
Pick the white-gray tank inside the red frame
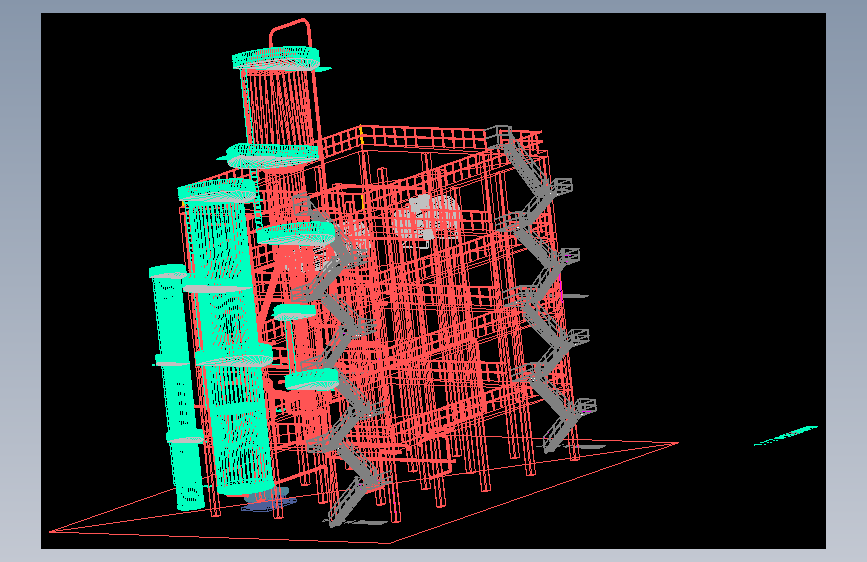[426, 220]
